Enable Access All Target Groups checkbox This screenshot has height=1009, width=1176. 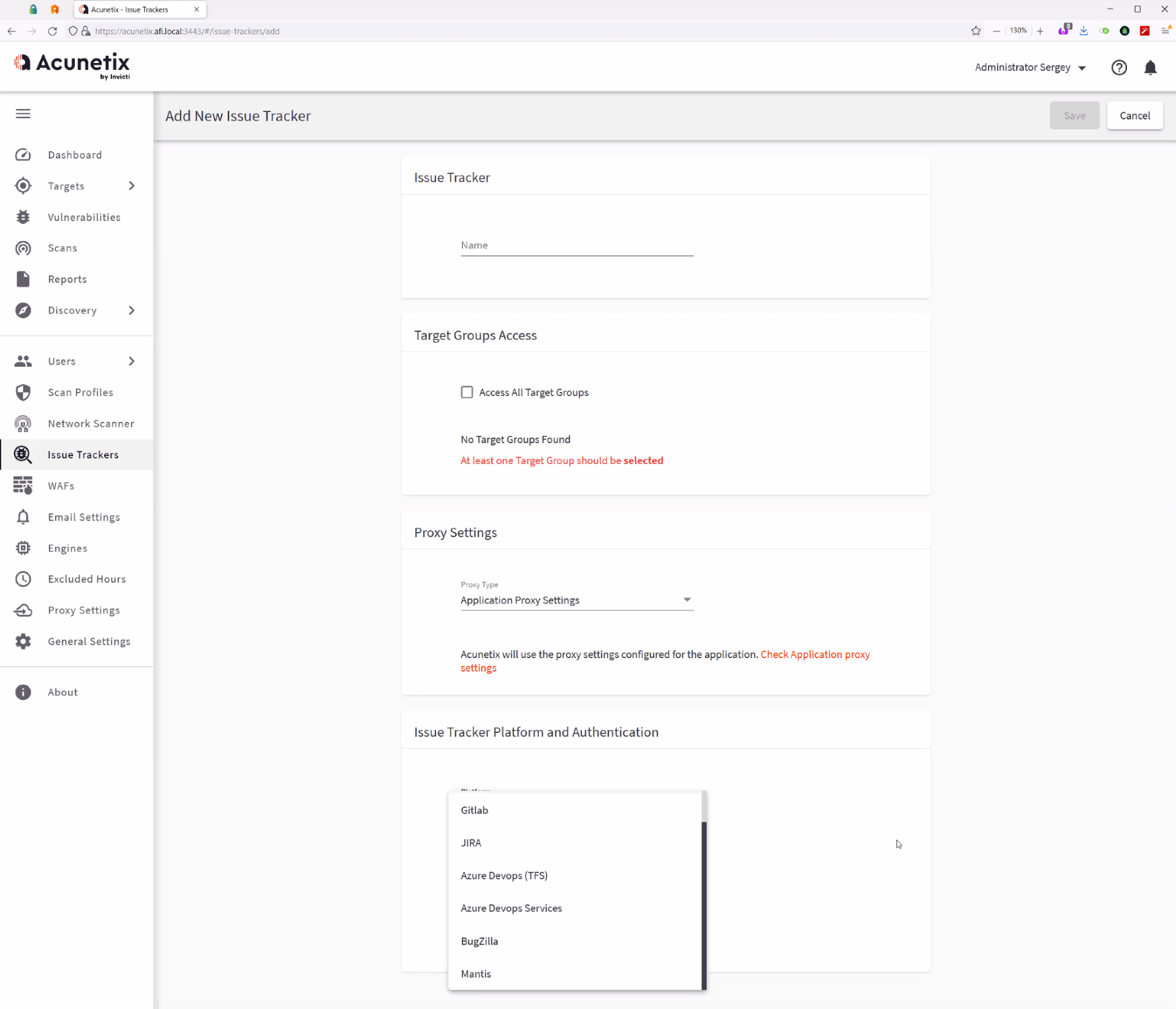467,392
